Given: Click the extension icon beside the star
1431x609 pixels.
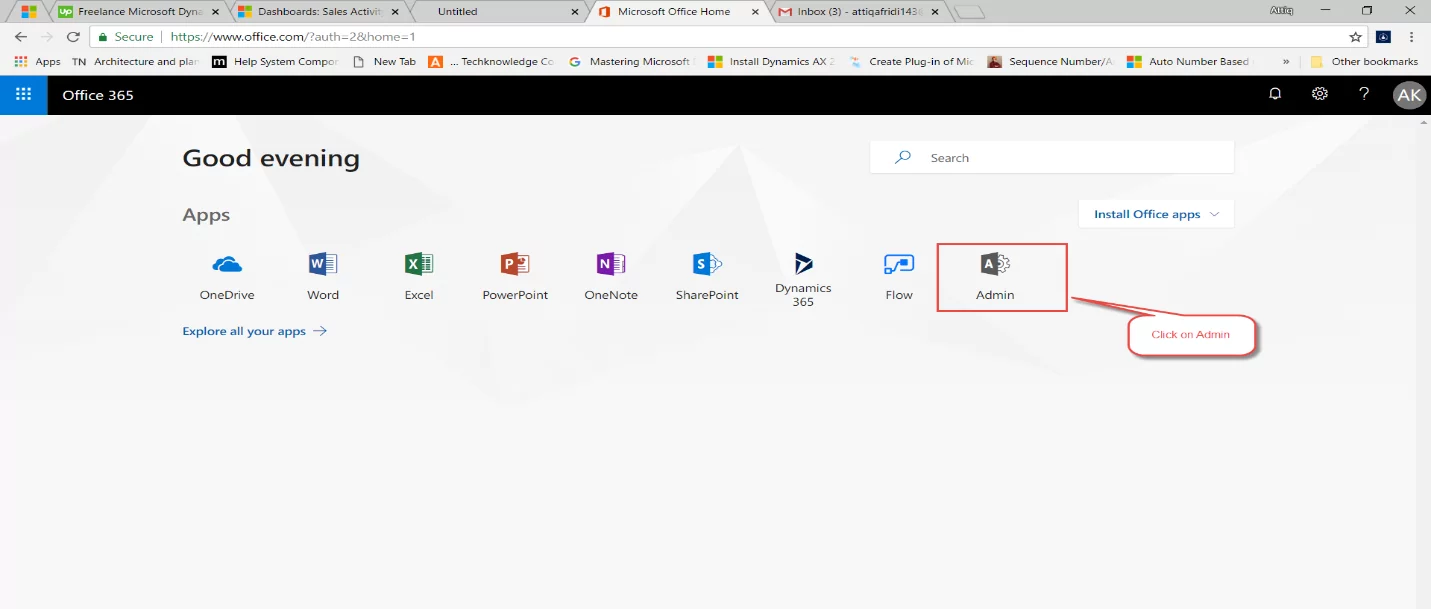Looking at the screenshot, I should click(1384, 37).
